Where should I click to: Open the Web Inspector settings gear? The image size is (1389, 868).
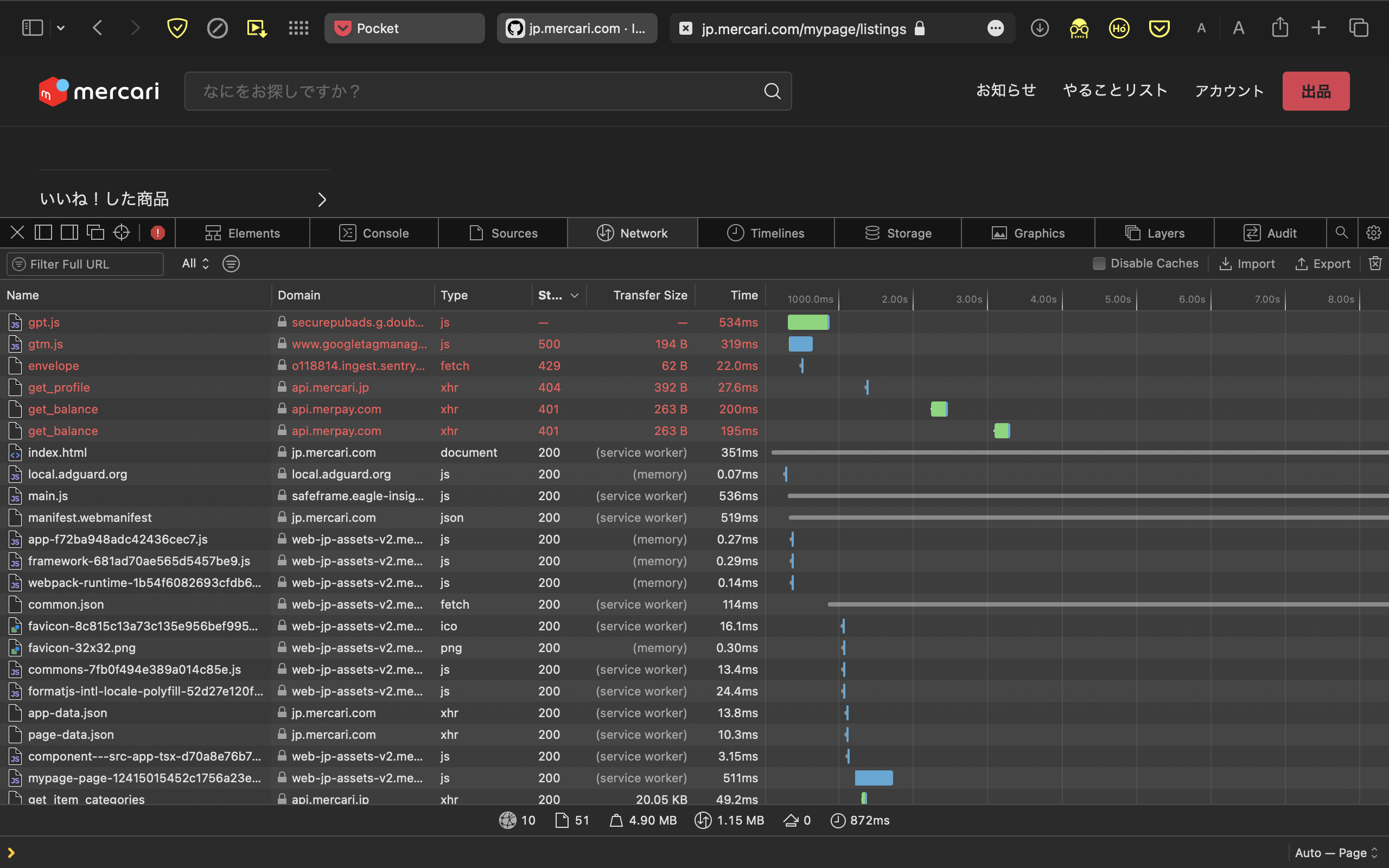[1374, 233]
